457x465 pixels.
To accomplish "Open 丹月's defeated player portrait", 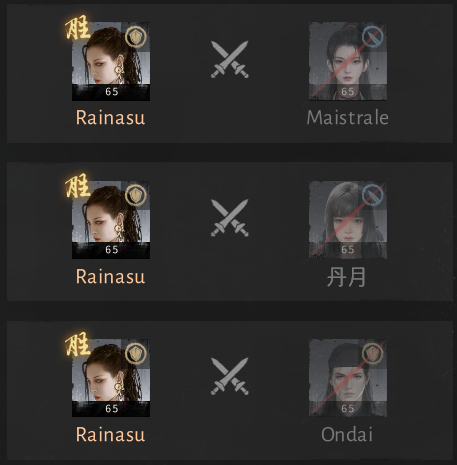I will [x=348, y=220].
